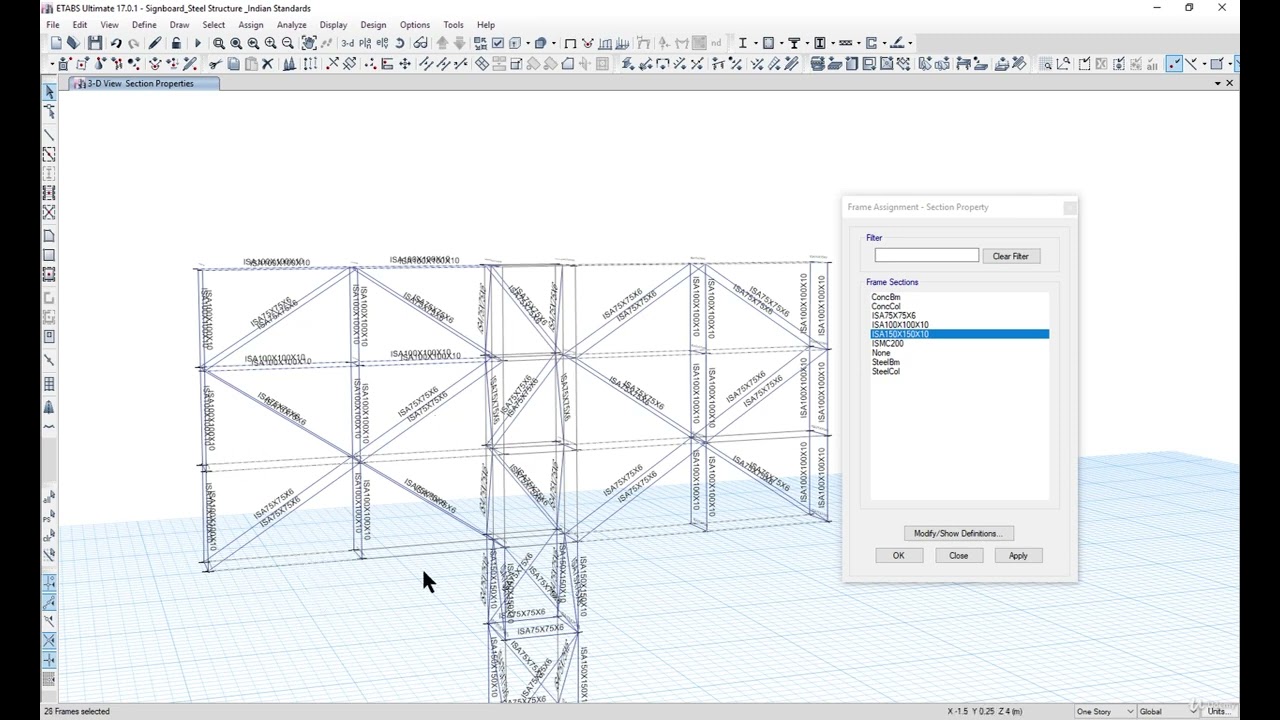Select ISA150X150X10 in Frame Sections list
This screenshot has height=720, width=1280.
pyautogui.click(x=959, y=334)
